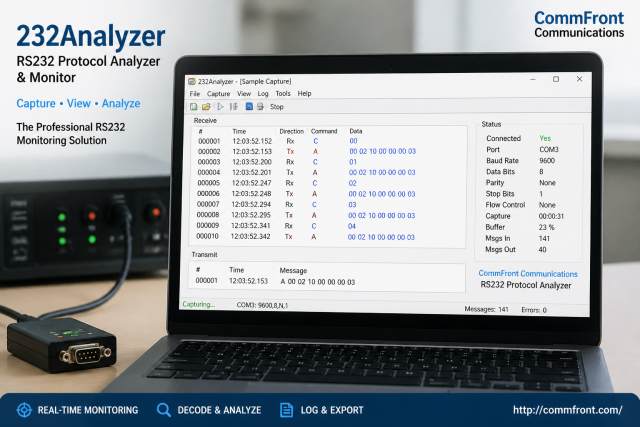The width and height of the screenshot is (640, 427).
Task: Open the View menu
Action: [x=244, y=93]
